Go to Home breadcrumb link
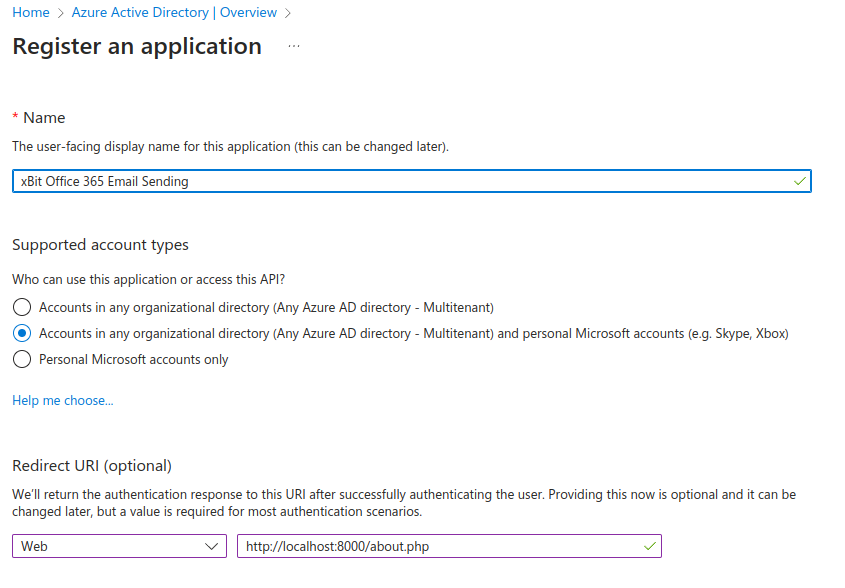 31,12
